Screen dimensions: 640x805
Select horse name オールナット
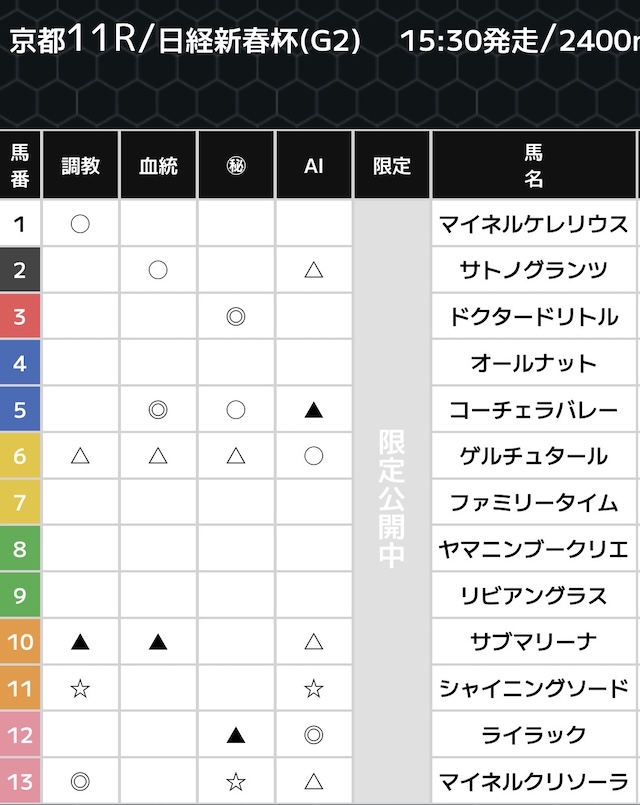click(533, 363)
